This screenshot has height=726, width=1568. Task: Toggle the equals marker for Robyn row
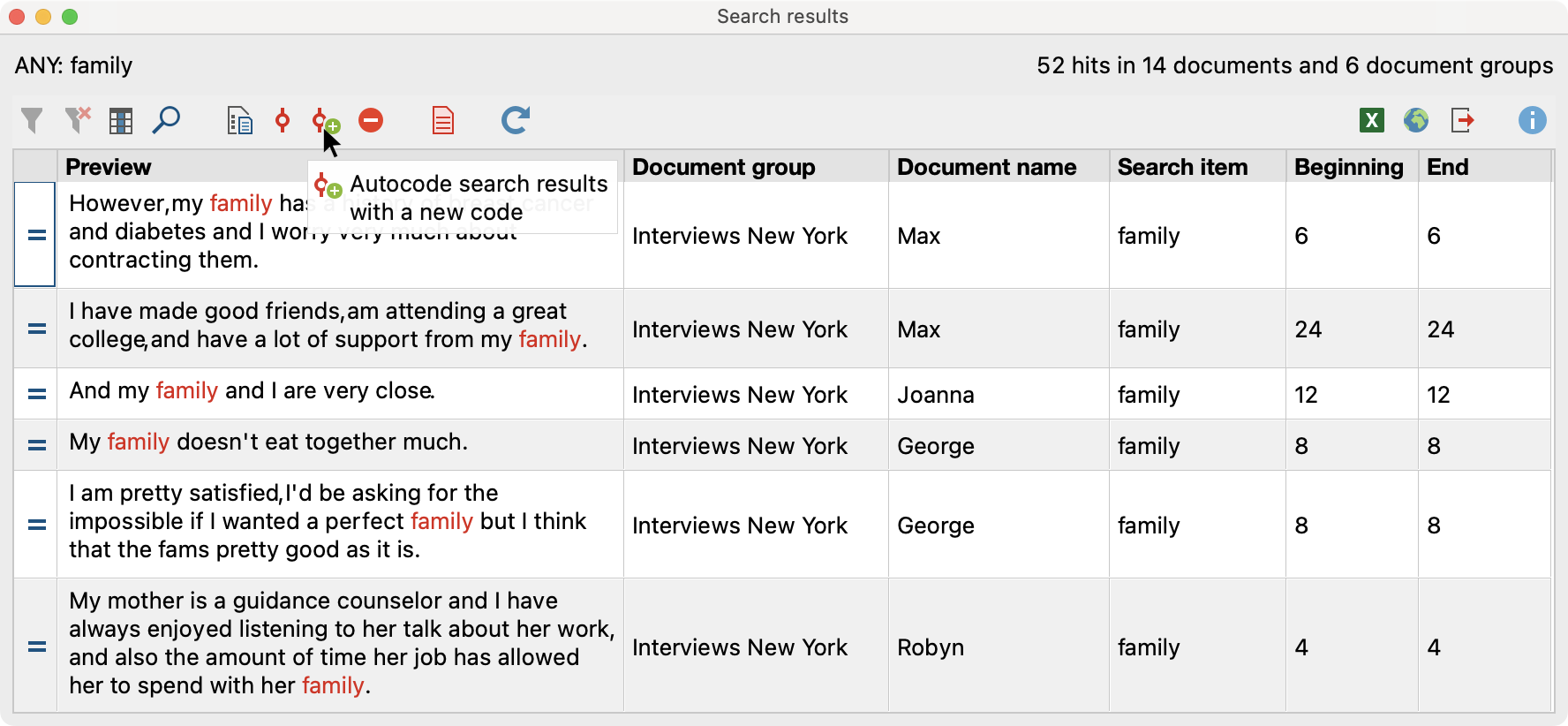pos(36,647)
